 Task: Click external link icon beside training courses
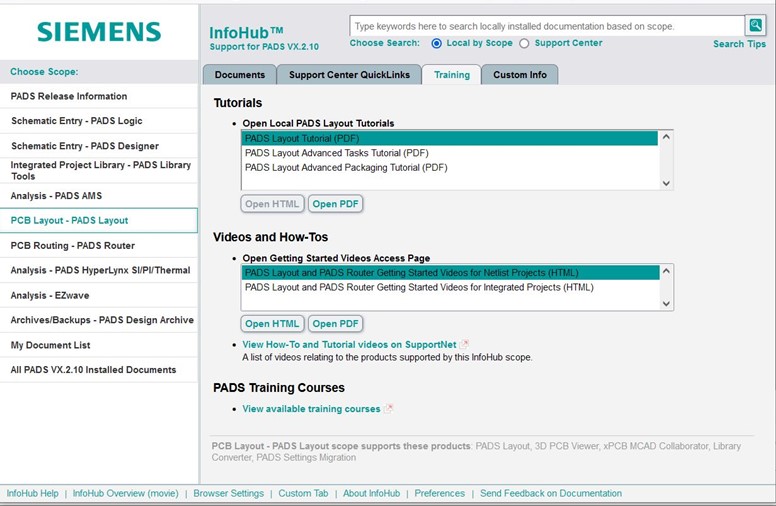tap(388, 408)
